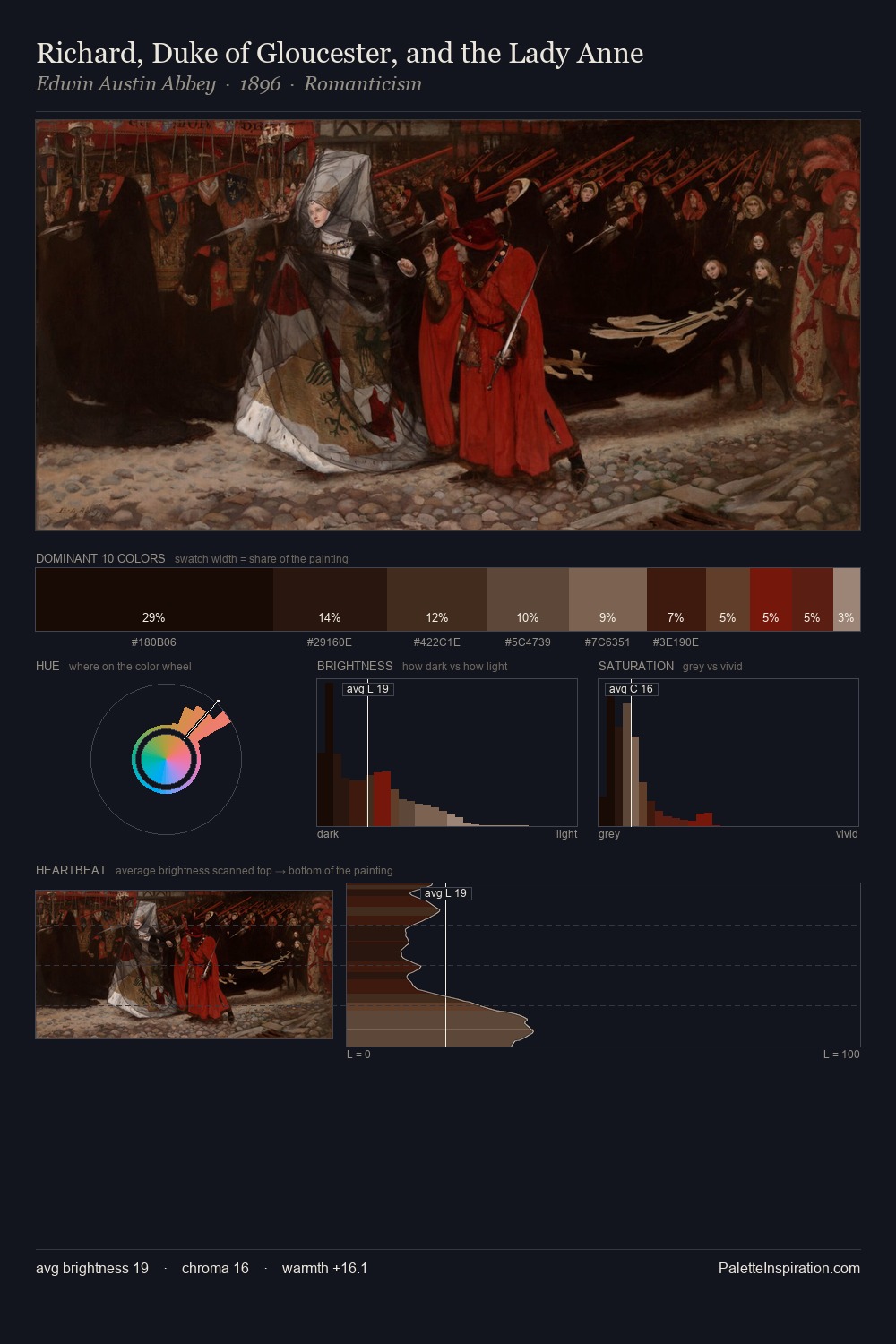Click the "DOMINANT 10 COLORS" heading
This screenshot has width=896, height=1344.
tap(100, 558)
